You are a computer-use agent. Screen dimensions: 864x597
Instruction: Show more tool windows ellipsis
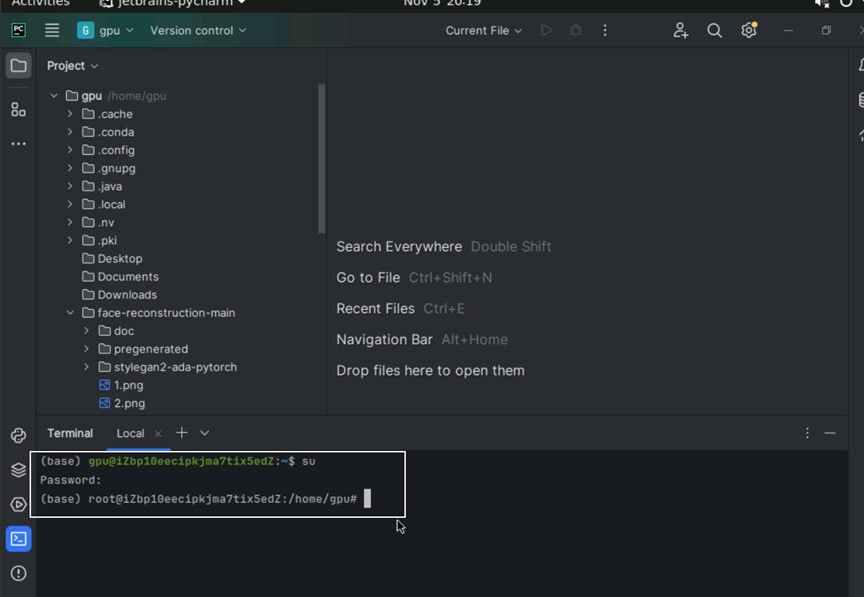pyautogui.click(x=19, y=144)
